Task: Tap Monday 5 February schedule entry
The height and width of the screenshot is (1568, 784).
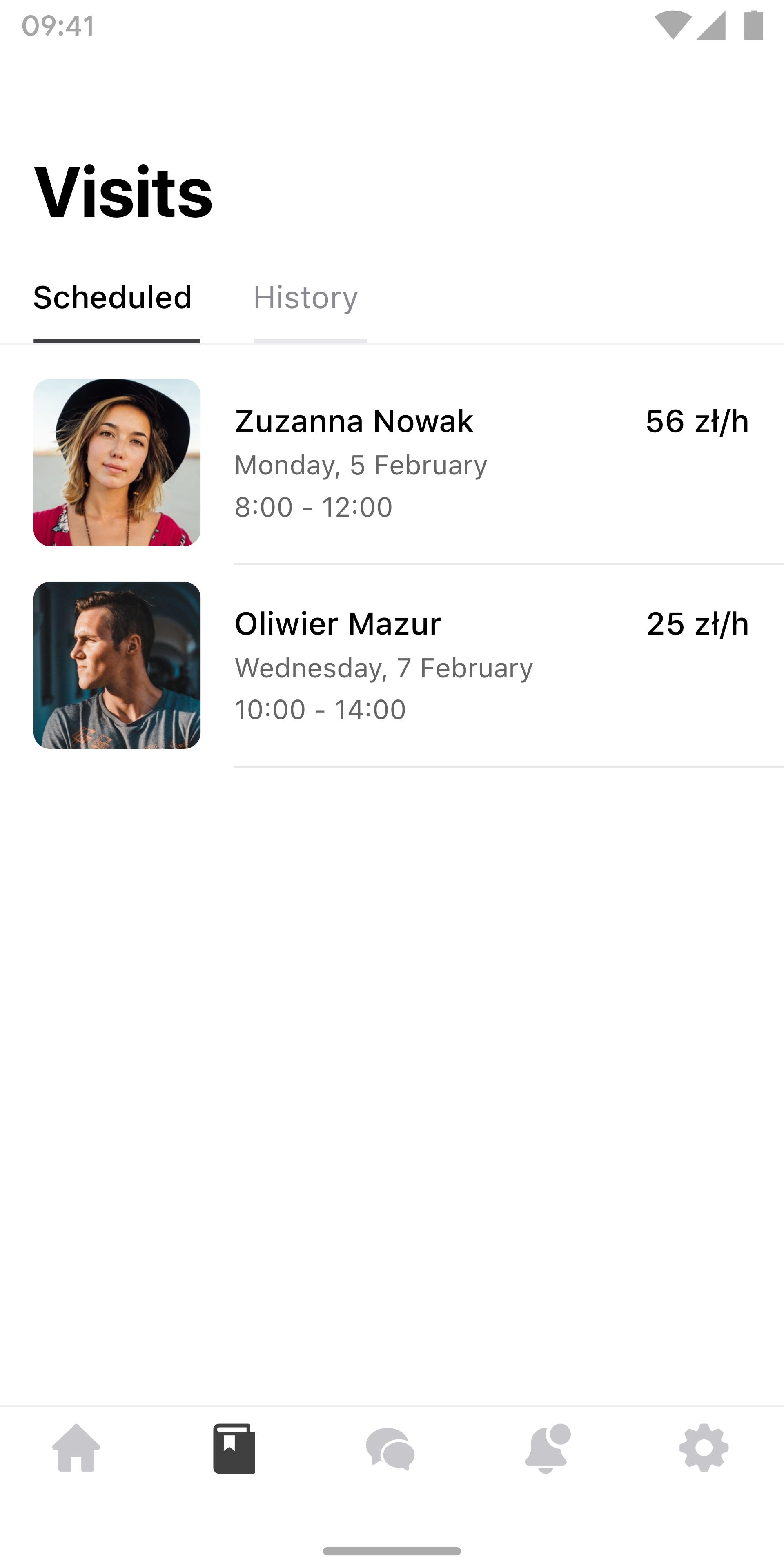Action: click(392, 462)
